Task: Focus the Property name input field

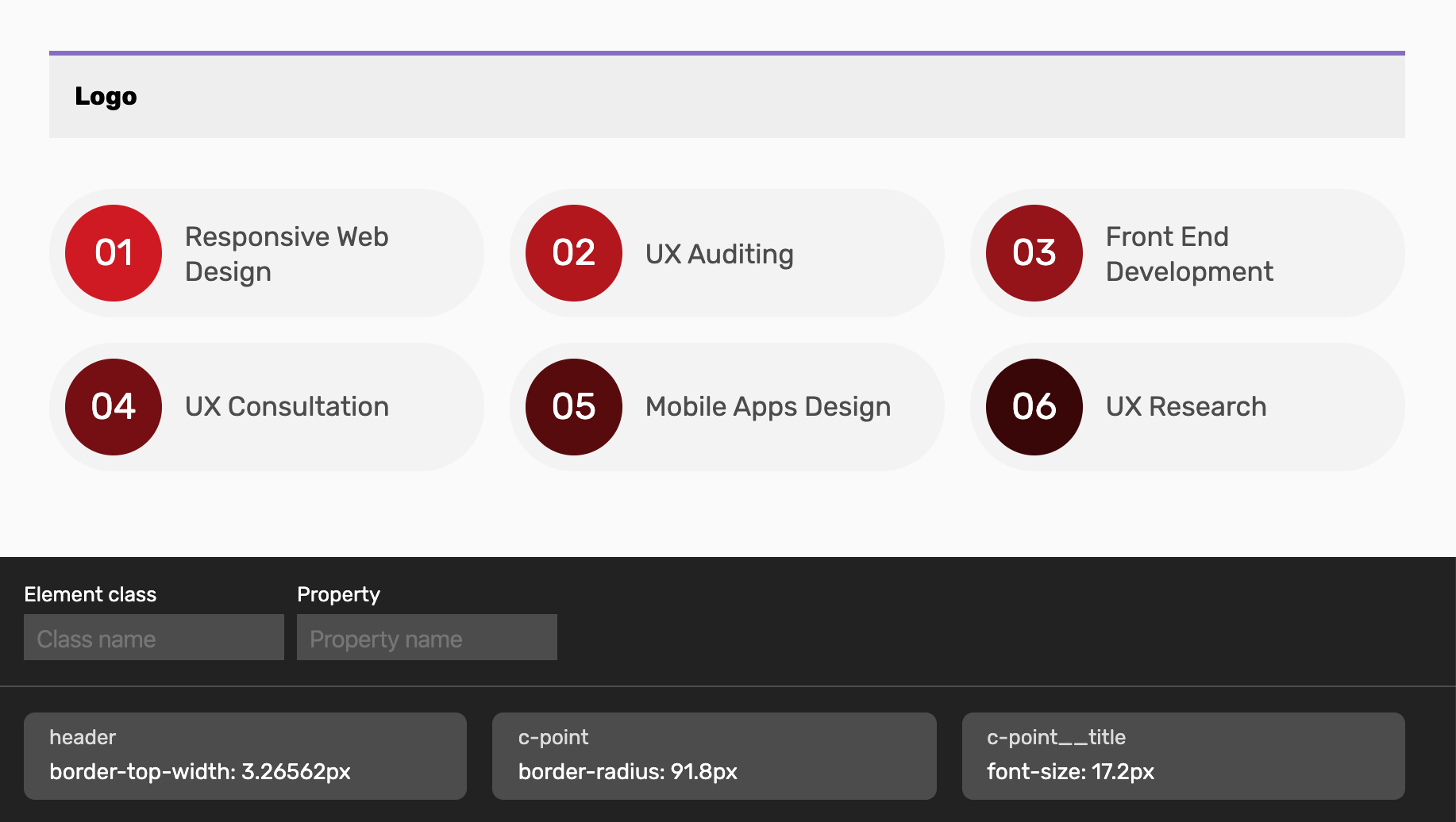Action: click(427, 638)
